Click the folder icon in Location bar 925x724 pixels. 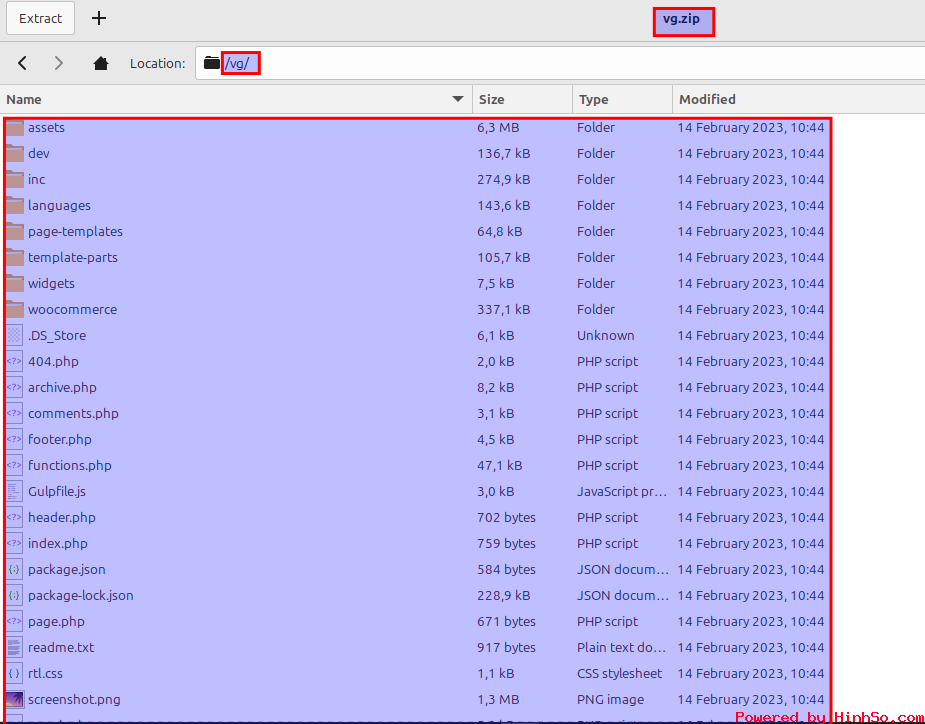pyautogui.click(x=212, y=63)
